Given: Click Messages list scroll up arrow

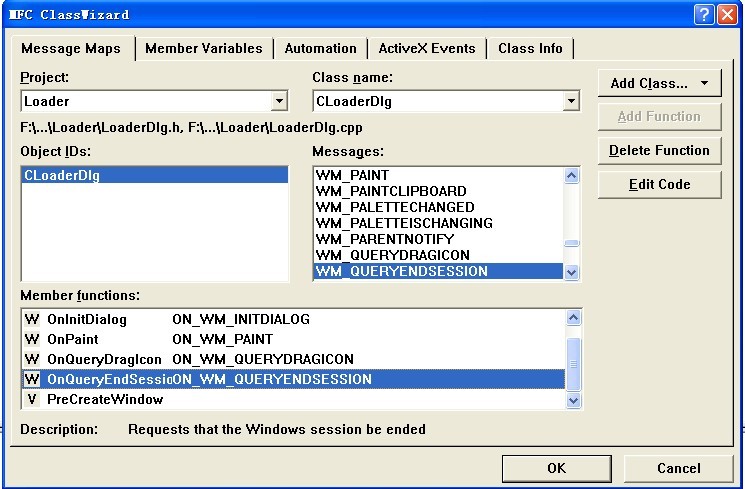Looking at the screenshot, I should click(x=571, y=176).
